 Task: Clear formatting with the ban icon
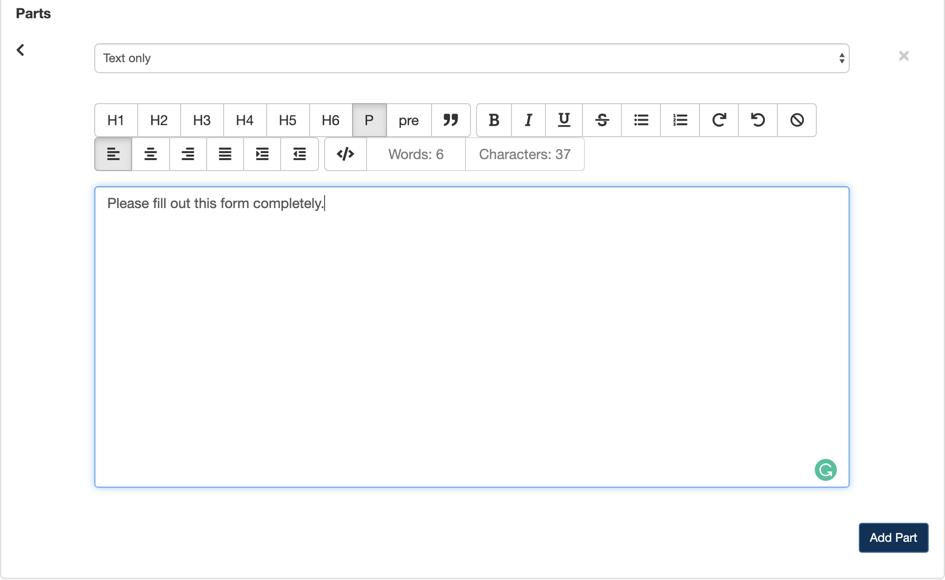[797, 120]
